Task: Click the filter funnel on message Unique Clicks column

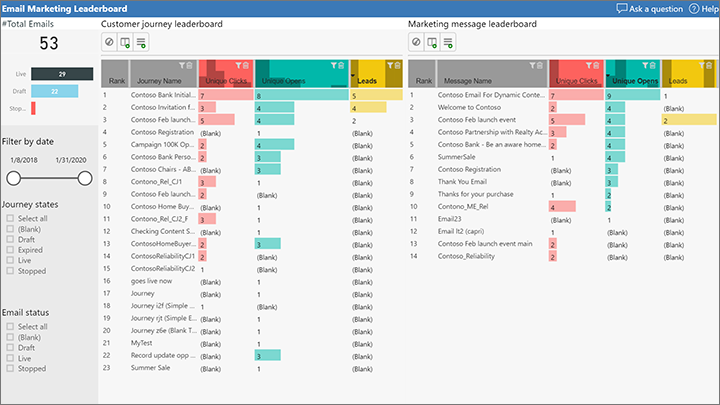Action: tap(589, 66)
